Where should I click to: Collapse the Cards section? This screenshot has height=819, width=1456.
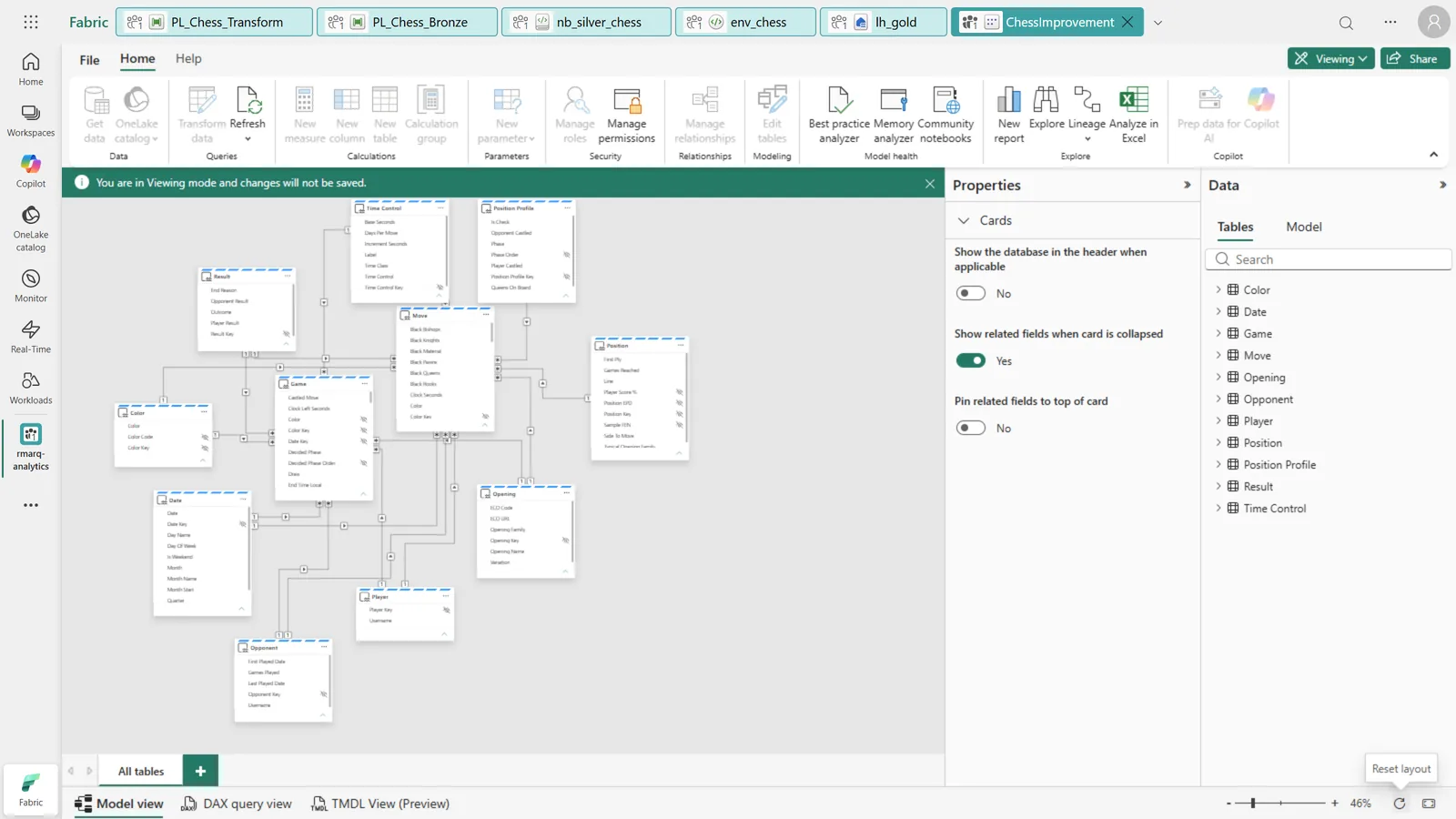tap(964, 220)
